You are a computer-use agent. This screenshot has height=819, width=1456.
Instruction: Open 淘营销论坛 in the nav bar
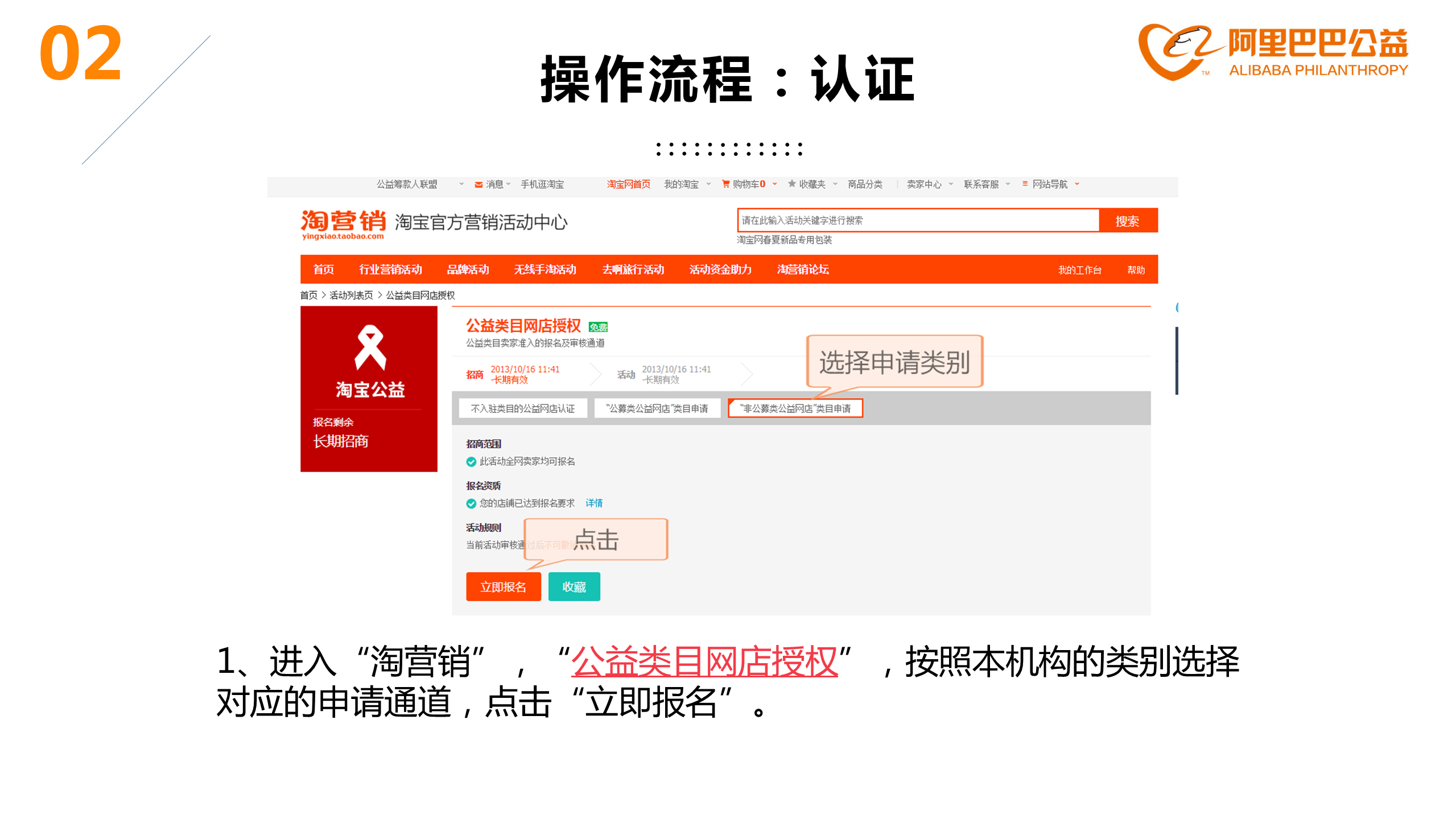click(803, 270)
